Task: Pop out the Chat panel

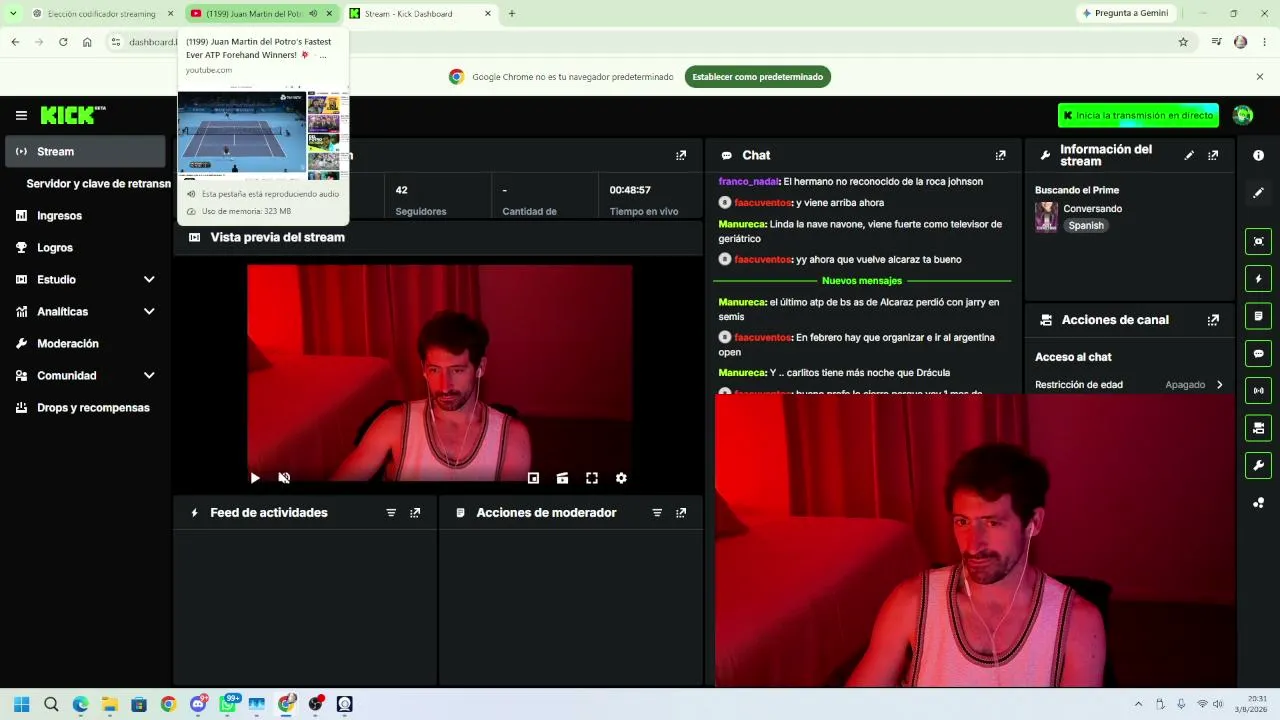Action: [1000, 155]
